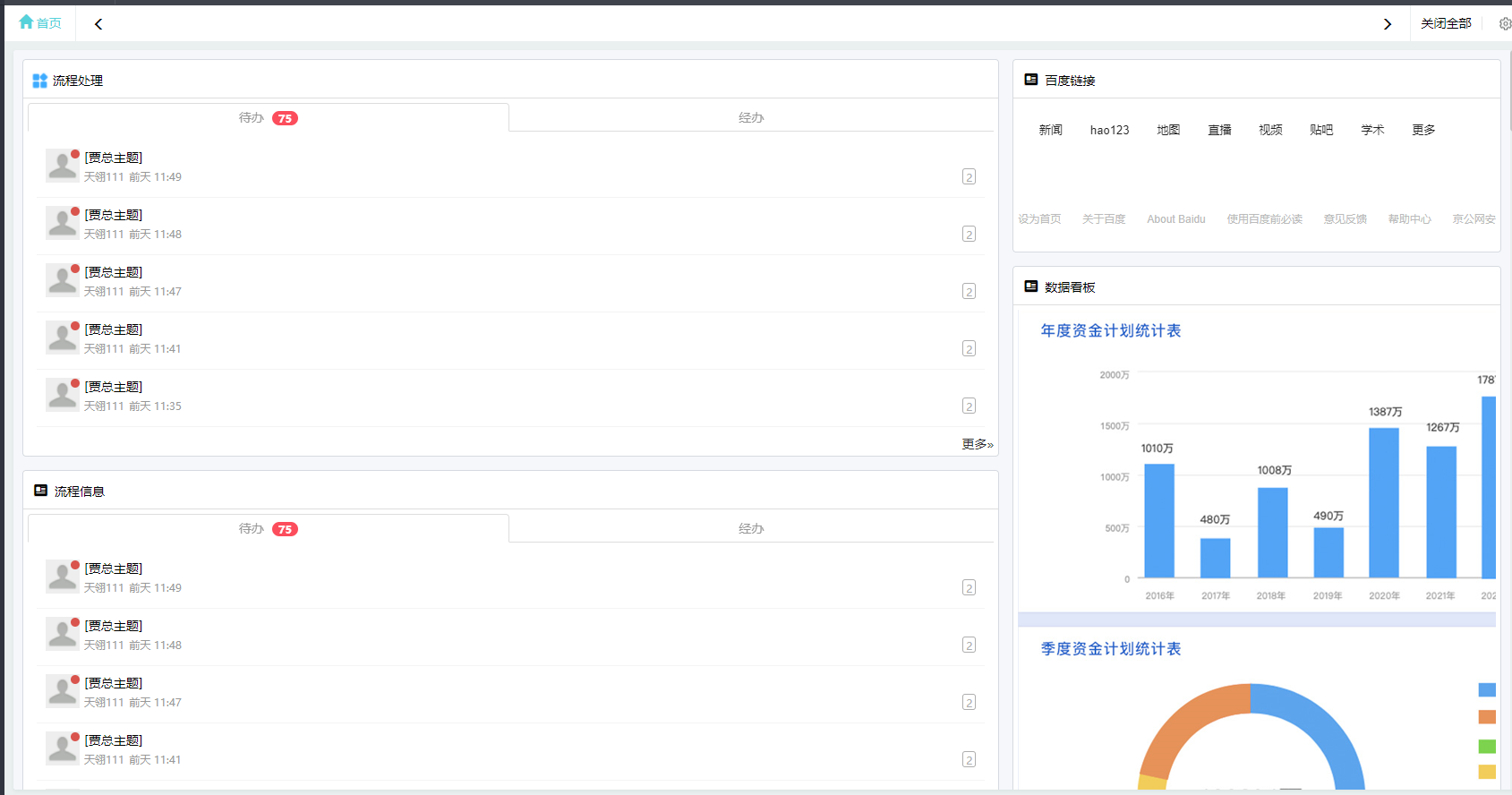Click the count badge of the 11:35 item in 流程处理
This screenshot has height=795, width=1512.
click(969, 406)
